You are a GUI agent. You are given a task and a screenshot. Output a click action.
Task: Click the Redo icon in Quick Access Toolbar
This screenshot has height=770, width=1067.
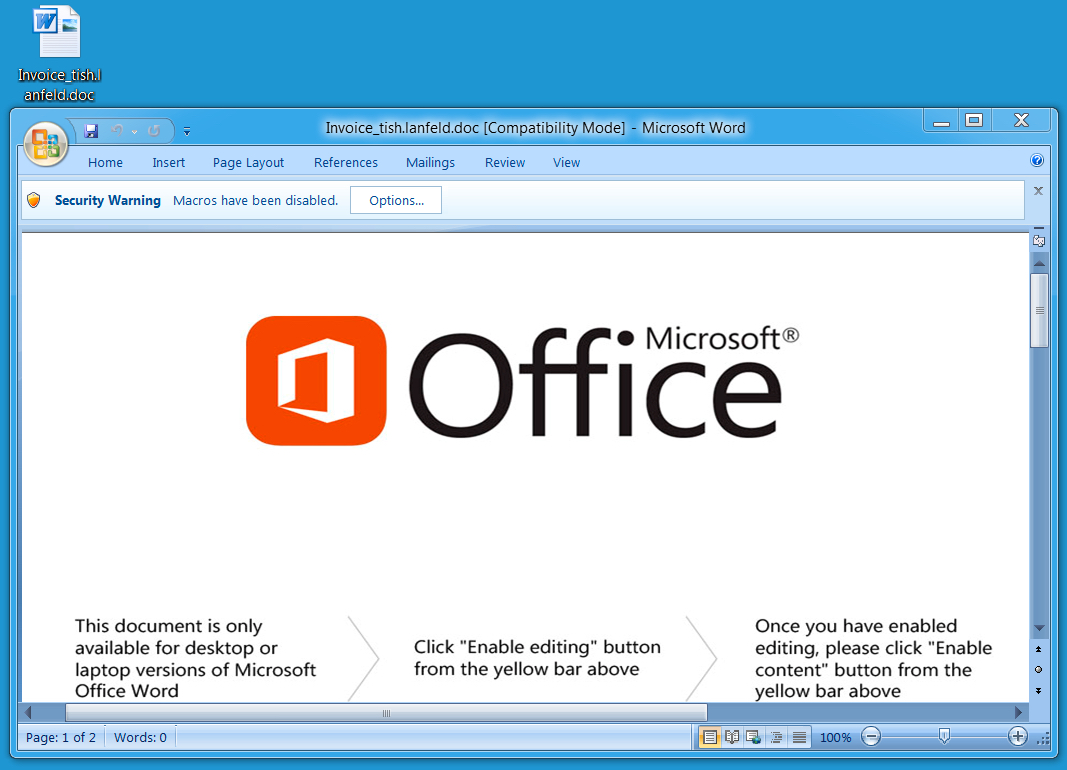click(x=154, y=131)
